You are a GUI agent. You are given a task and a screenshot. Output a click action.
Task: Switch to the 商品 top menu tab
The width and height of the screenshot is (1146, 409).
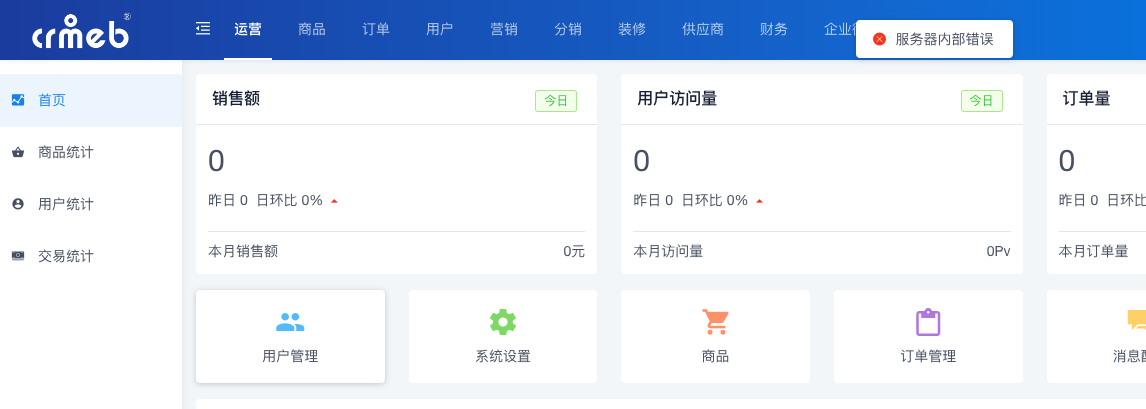[312, 29]
